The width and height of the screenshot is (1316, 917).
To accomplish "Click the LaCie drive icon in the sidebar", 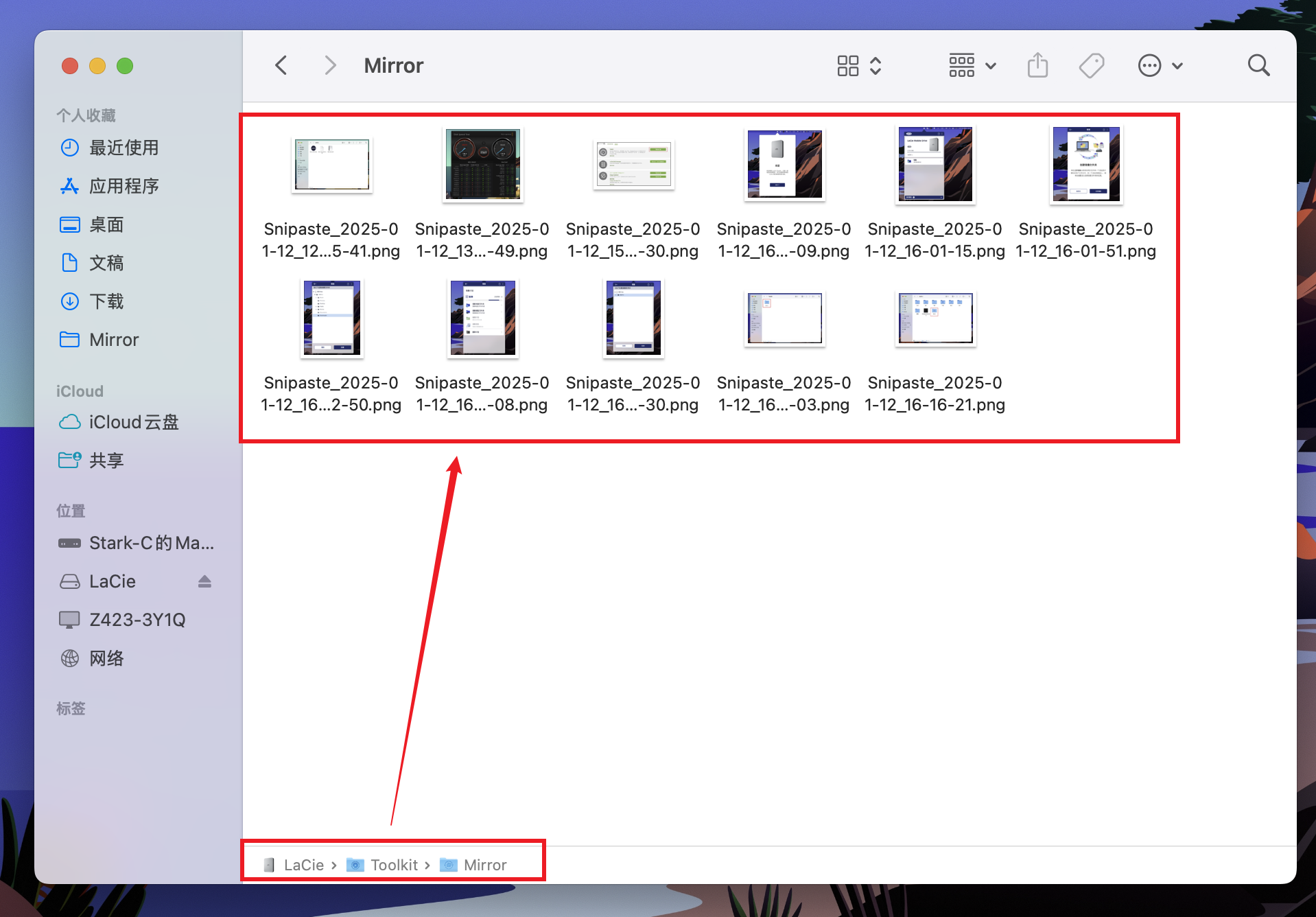I will click(69, 581).
